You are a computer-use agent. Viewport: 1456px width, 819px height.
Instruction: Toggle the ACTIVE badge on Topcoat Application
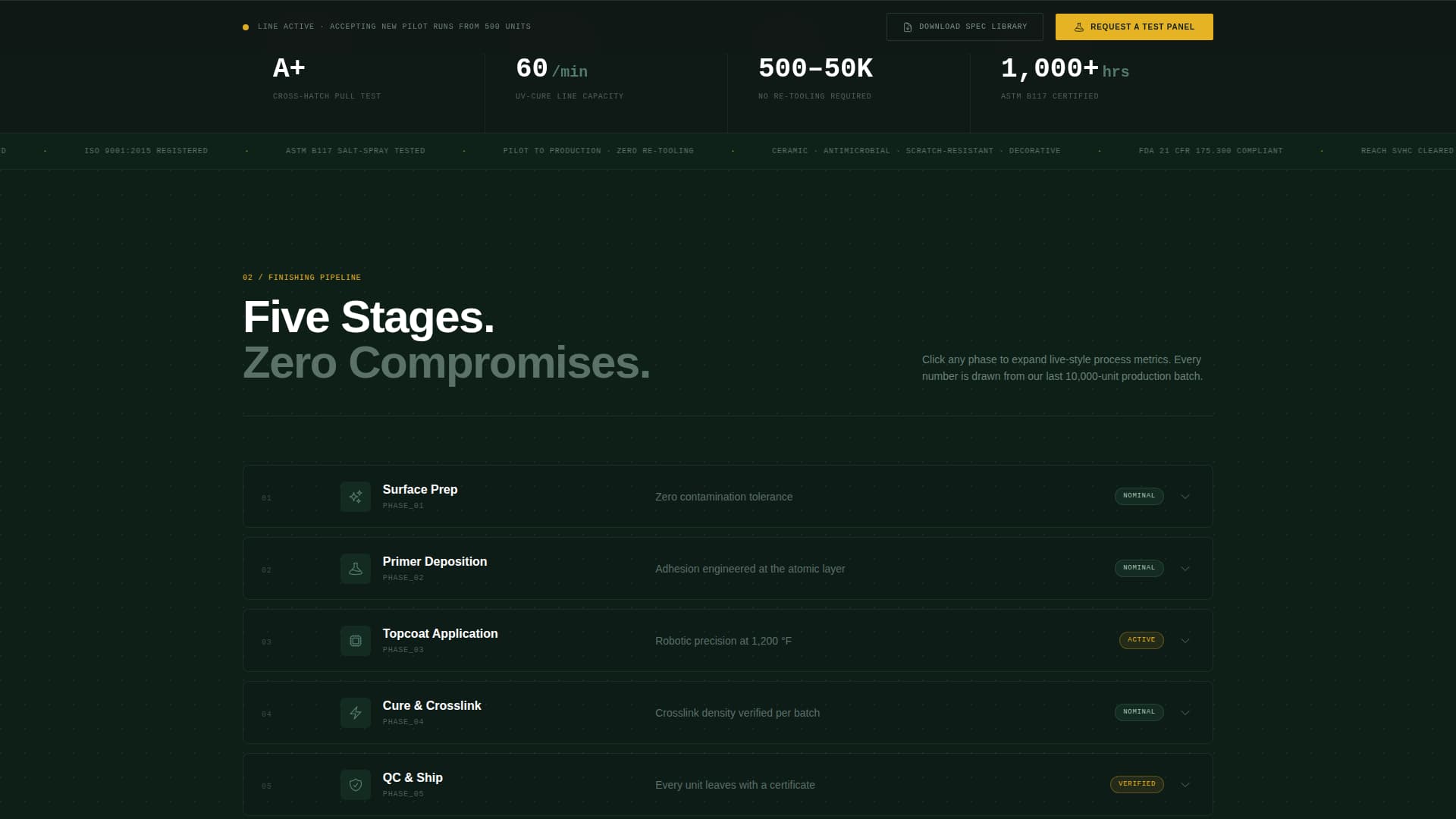[x=1141, y=639]
